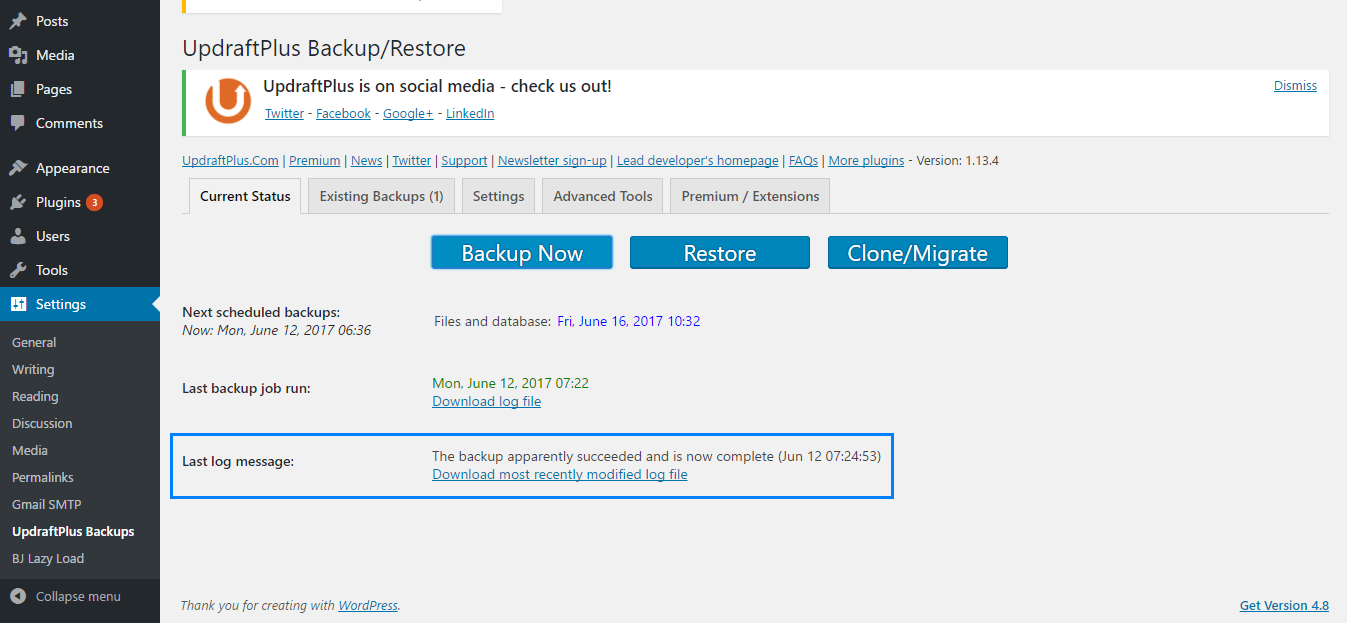Screen dimensions: 1347x623
Task: Click the Users person icon
Action: pos(18,236)
